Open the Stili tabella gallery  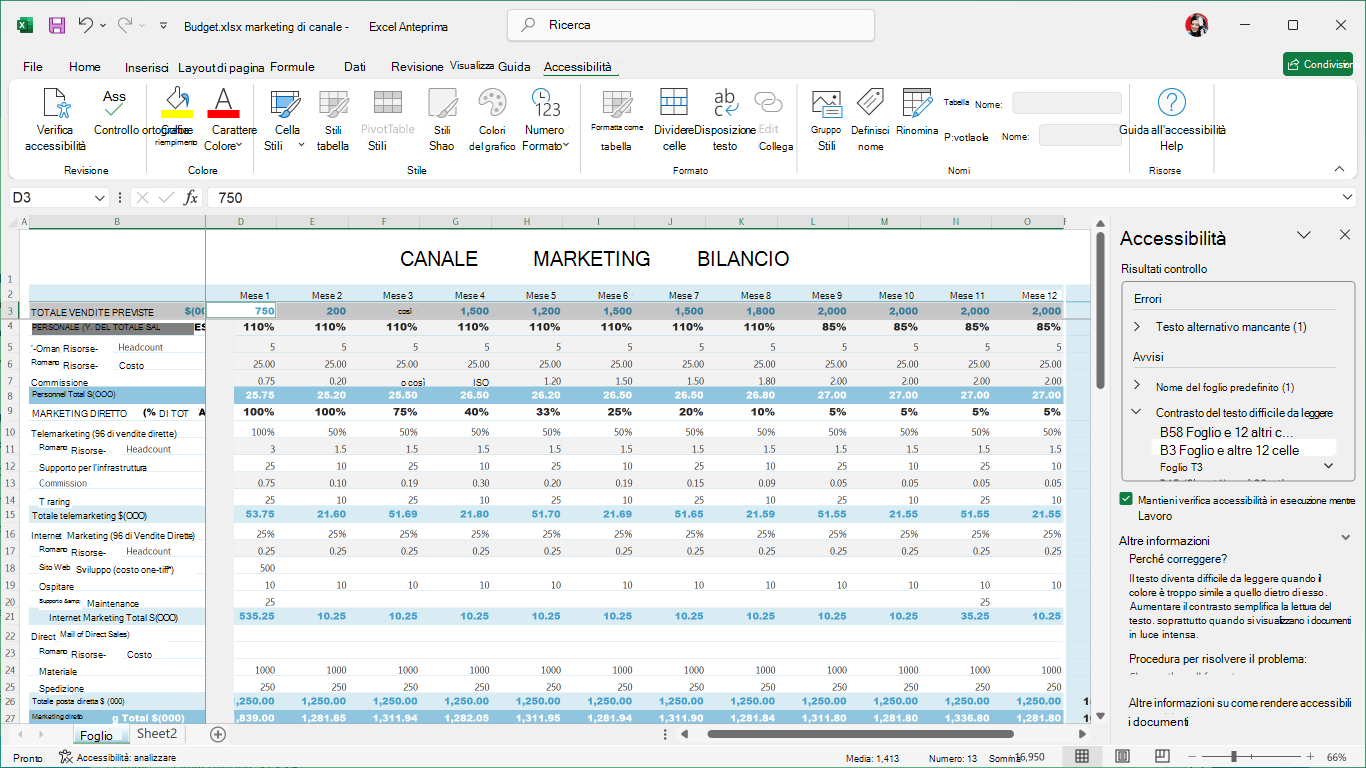coord(333,120)
